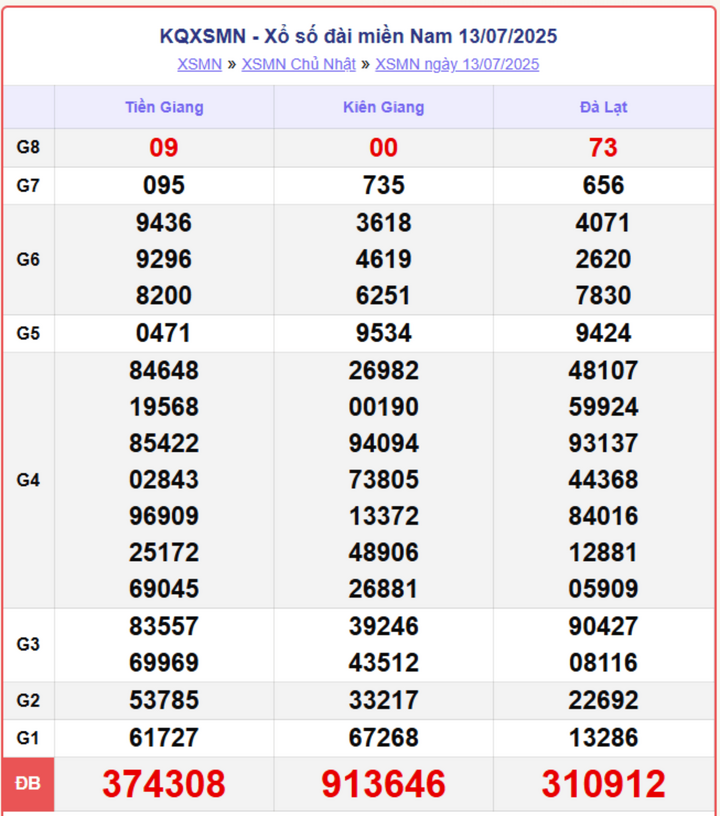Screen dimensions: 720x816
Task: Select Đà Lạt G8 number 73
Action: pos(603,148)
